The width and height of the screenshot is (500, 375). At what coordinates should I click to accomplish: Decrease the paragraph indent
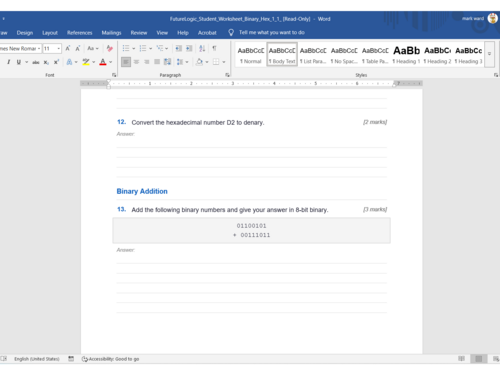tap(179, 48)
